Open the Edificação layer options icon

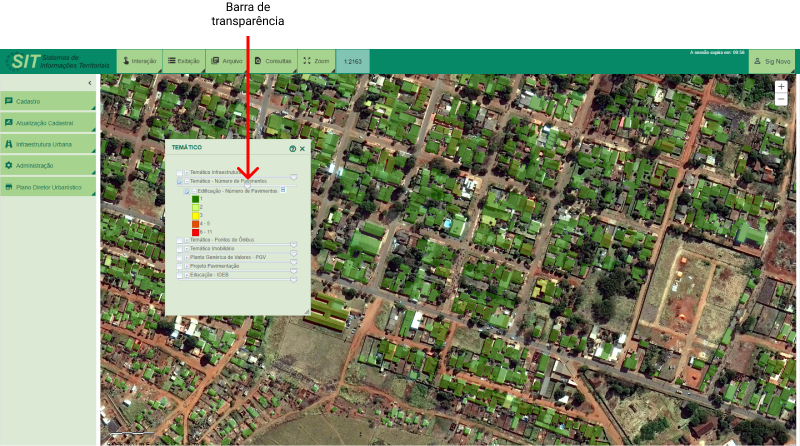[284, 190]
